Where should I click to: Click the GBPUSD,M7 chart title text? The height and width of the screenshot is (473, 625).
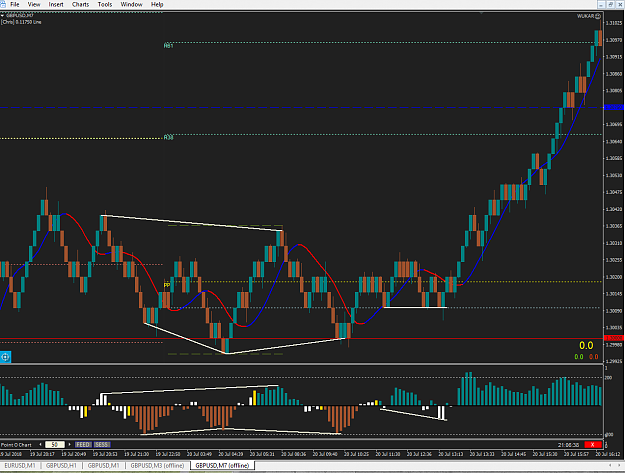tap(20, 16)
